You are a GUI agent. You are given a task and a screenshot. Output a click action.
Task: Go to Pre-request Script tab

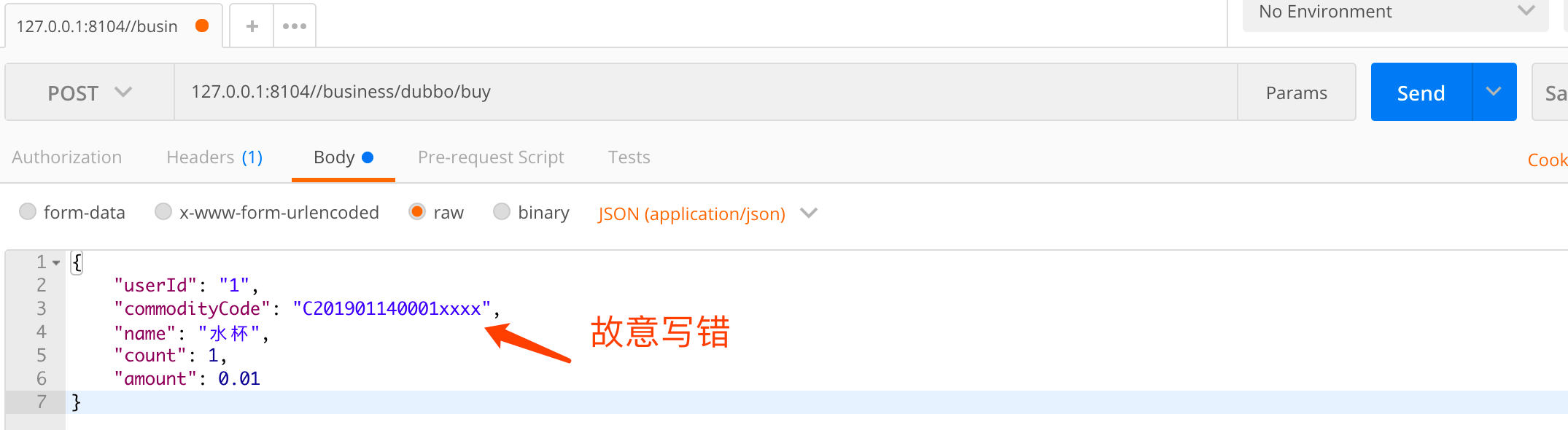click(x=491, y=157)
